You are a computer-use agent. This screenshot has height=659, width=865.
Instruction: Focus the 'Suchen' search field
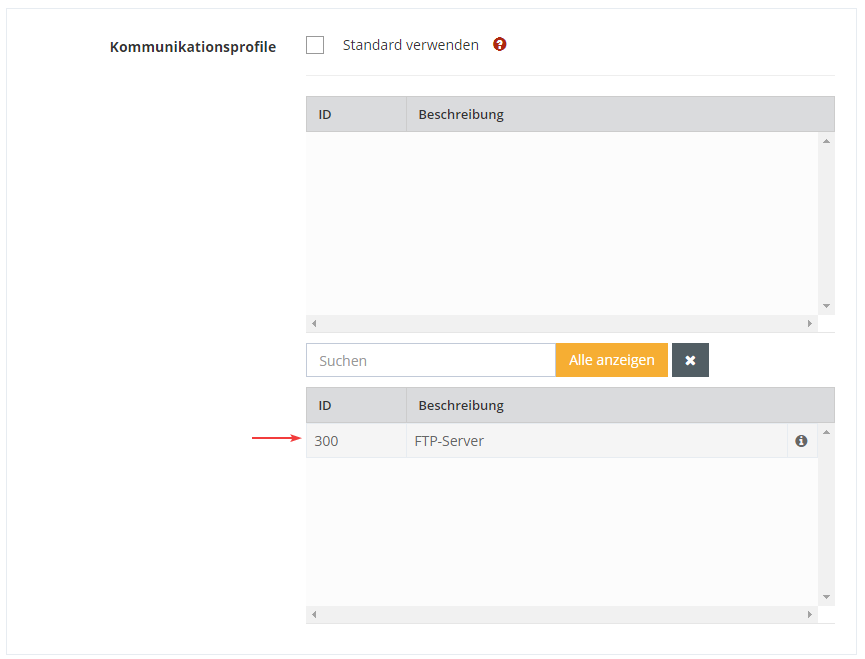(430, 360)
